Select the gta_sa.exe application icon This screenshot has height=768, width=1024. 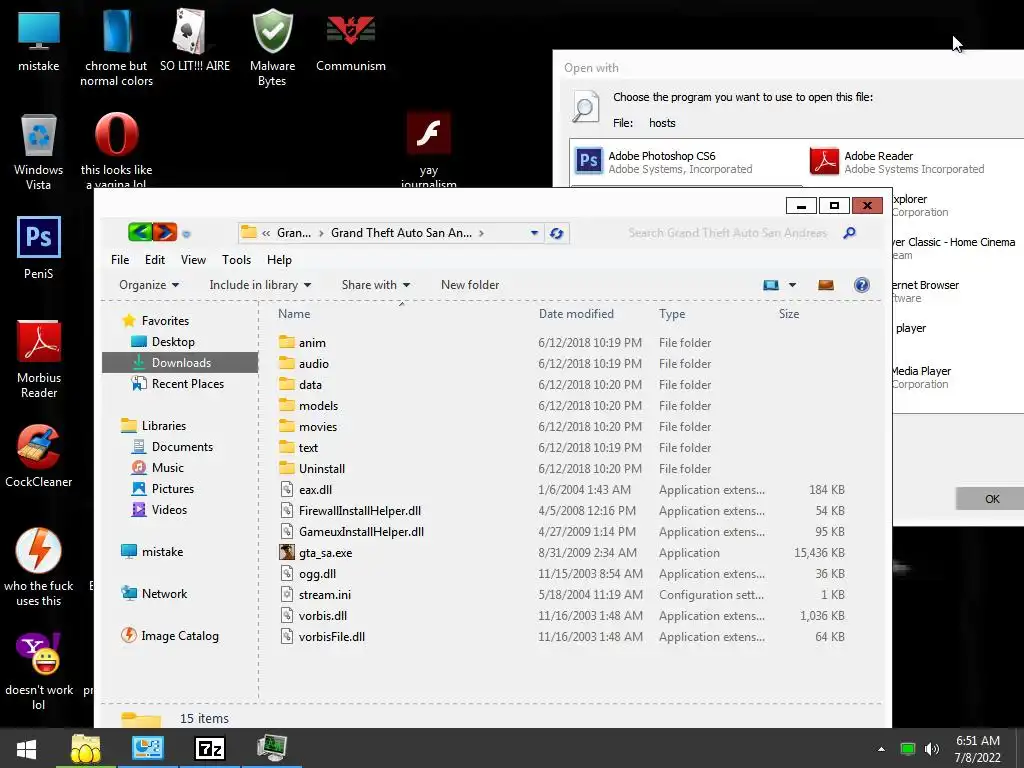(x=287, y=552)
